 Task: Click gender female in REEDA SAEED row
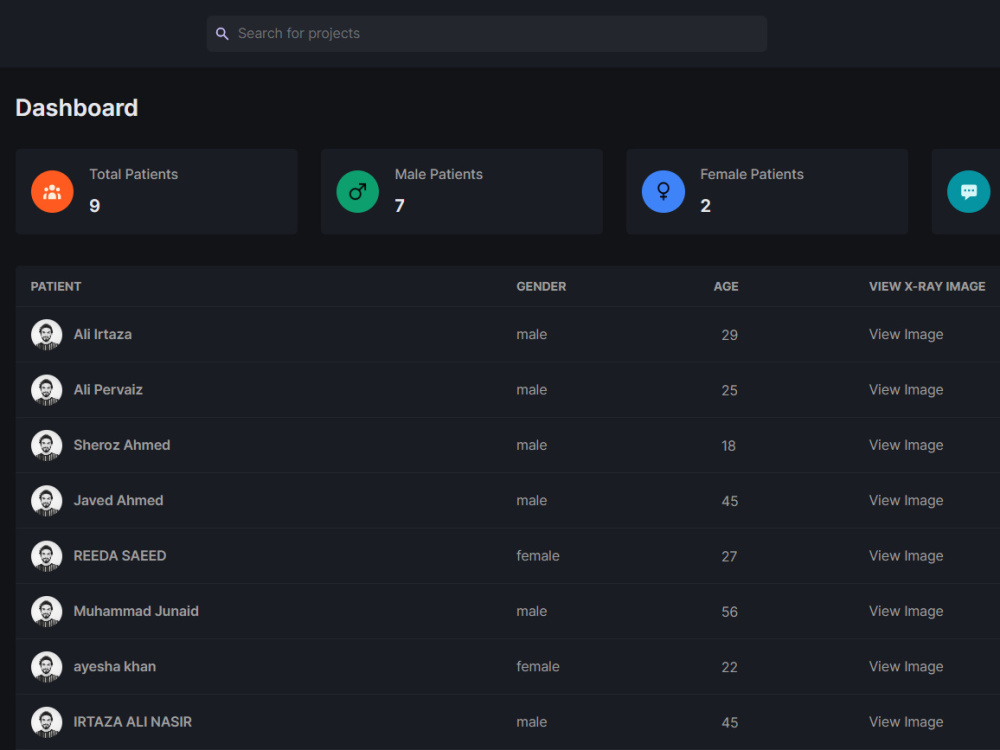click(538, 556)
